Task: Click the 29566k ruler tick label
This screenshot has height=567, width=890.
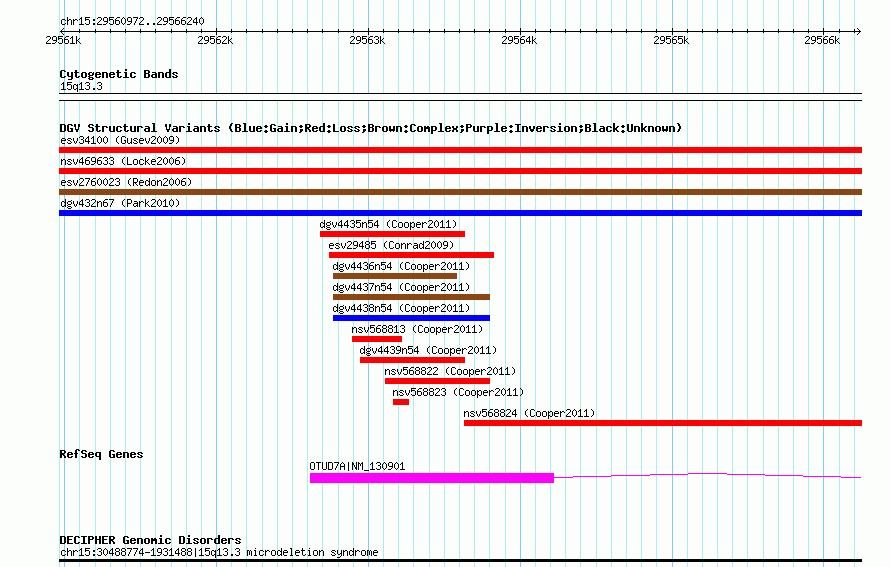Action: pos(822,40)
